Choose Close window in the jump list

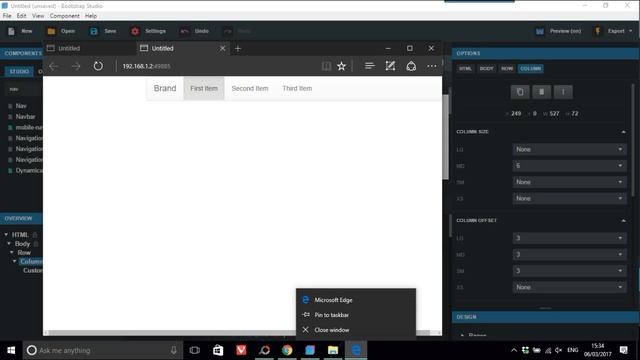[x=356, y=330]
